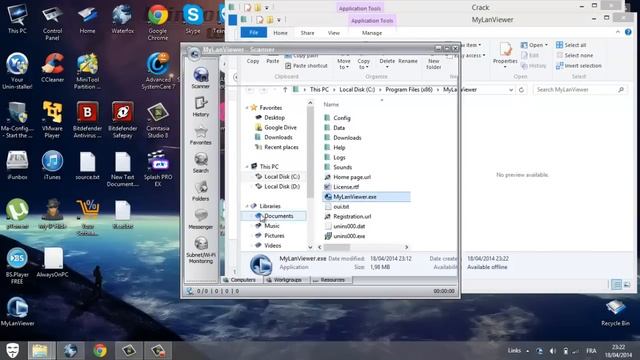Open Messenger in MyLanViewer sidebar
This screenshot has height=360, width=640.
click(x=201, y=219)
